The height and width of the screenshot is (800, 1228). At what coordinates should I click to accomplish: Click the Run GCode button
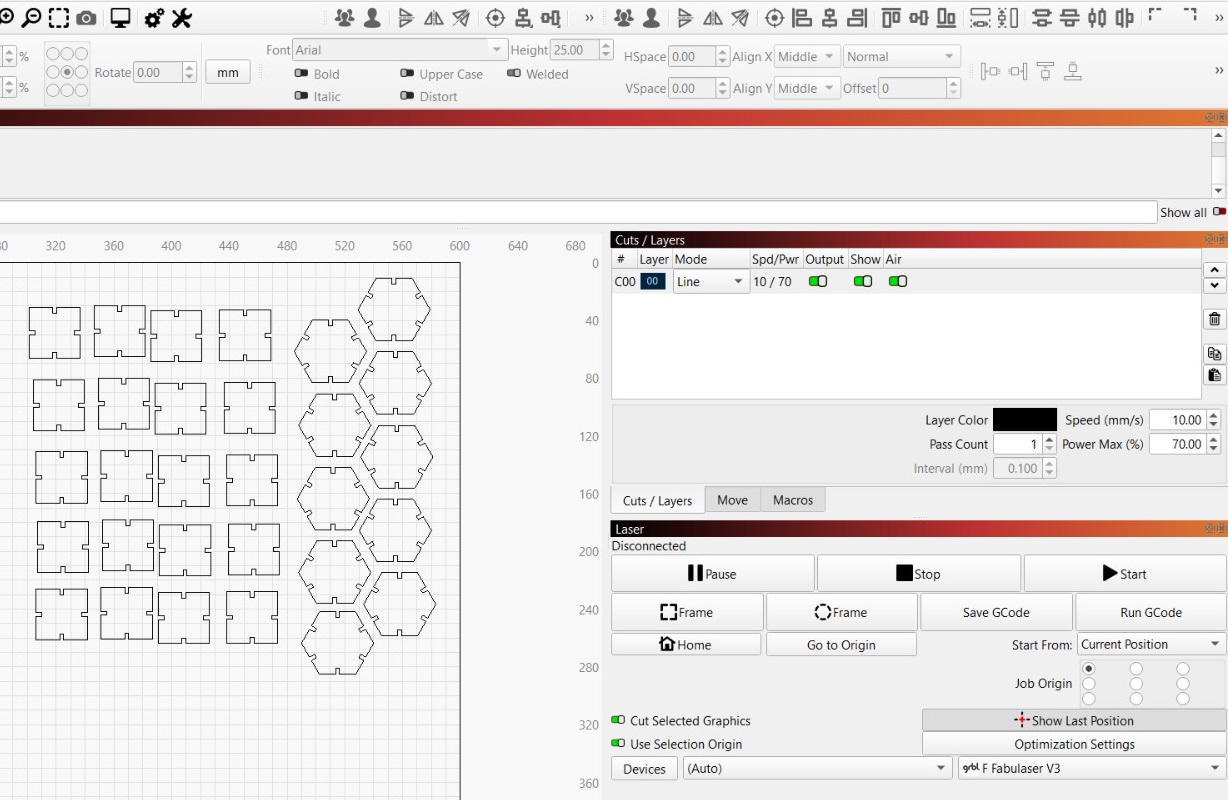(x=1151, y=612)
